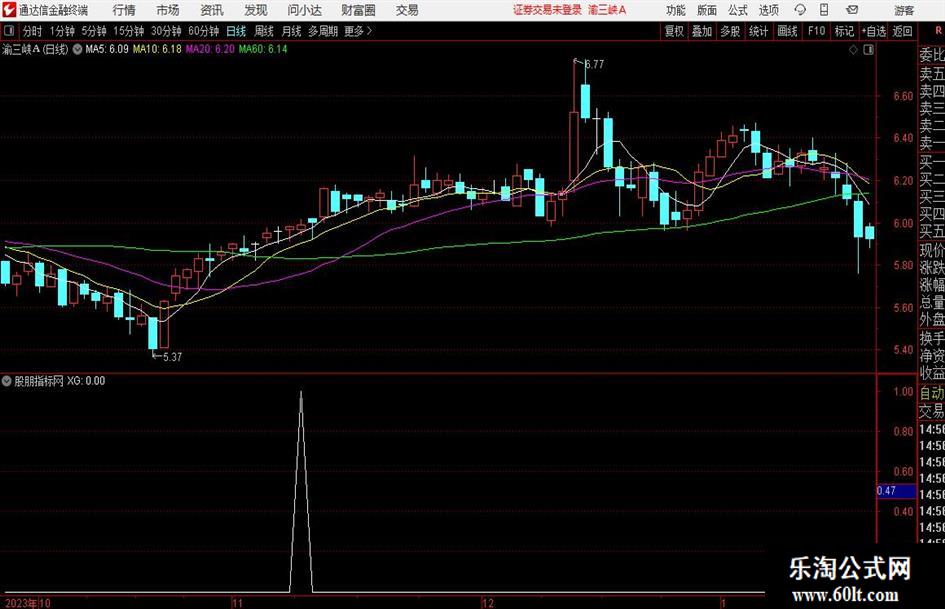The height and width of the screenshot is (609, 945).
Task: Open the 功能 menu
Action: 676,10
